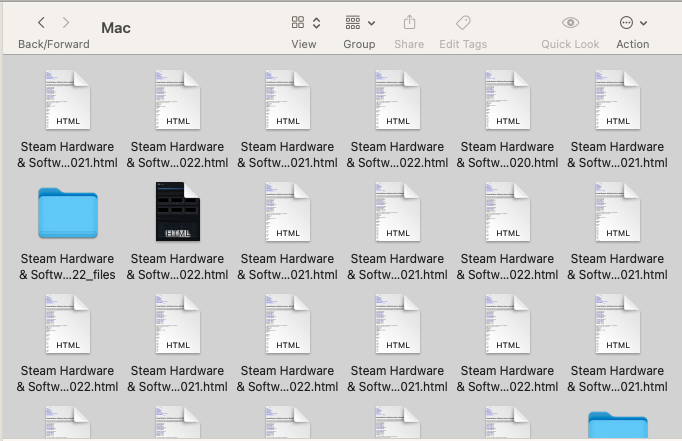This screenshot has height=441, width=682.
Task: Click the Edit Tags tag icon
Action: point(463,23)
